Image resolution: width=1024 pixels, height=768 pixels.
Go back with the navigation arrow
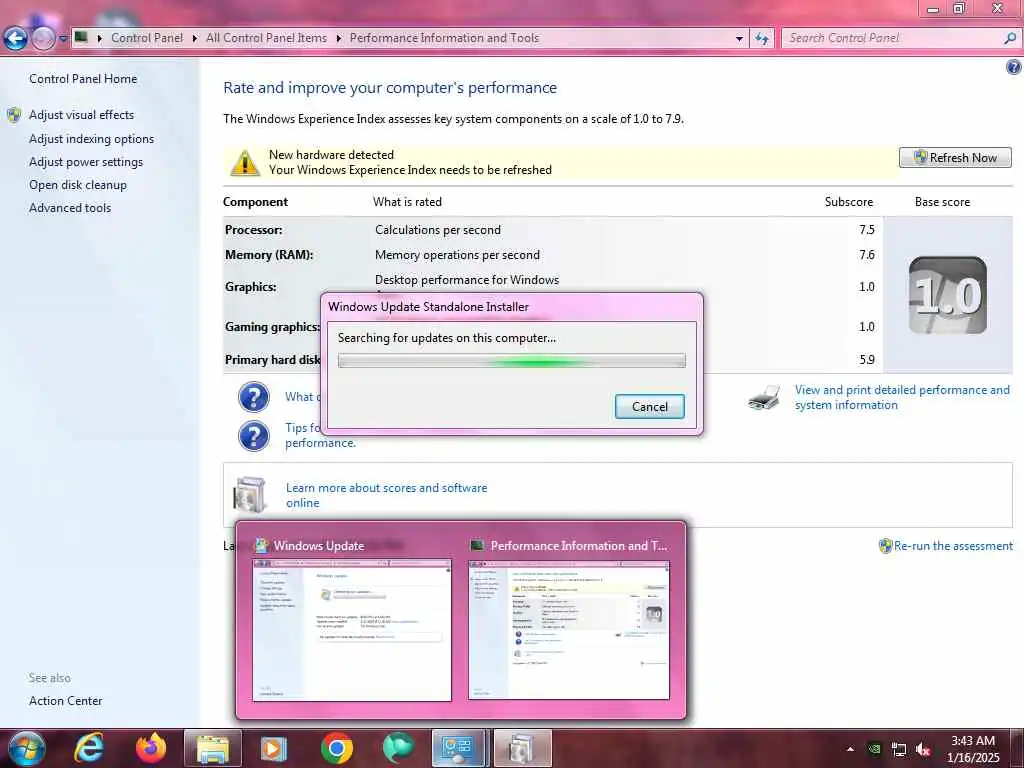point(15,39)
